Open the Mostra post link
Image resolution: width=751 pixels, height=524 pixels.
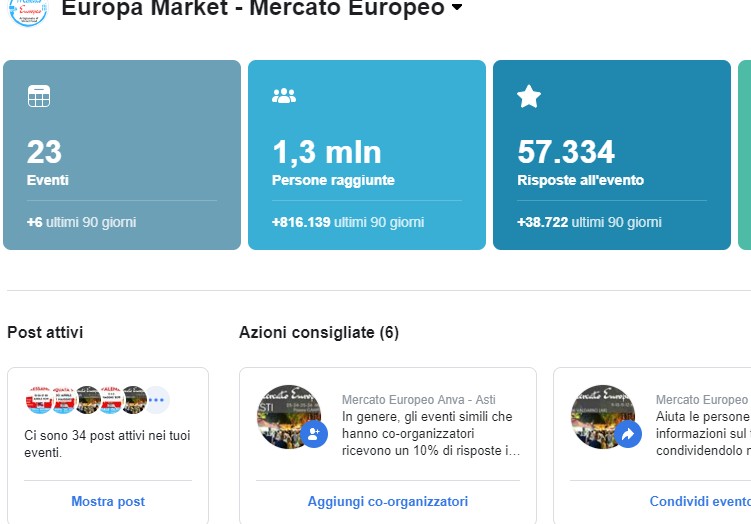coord(108,501)
